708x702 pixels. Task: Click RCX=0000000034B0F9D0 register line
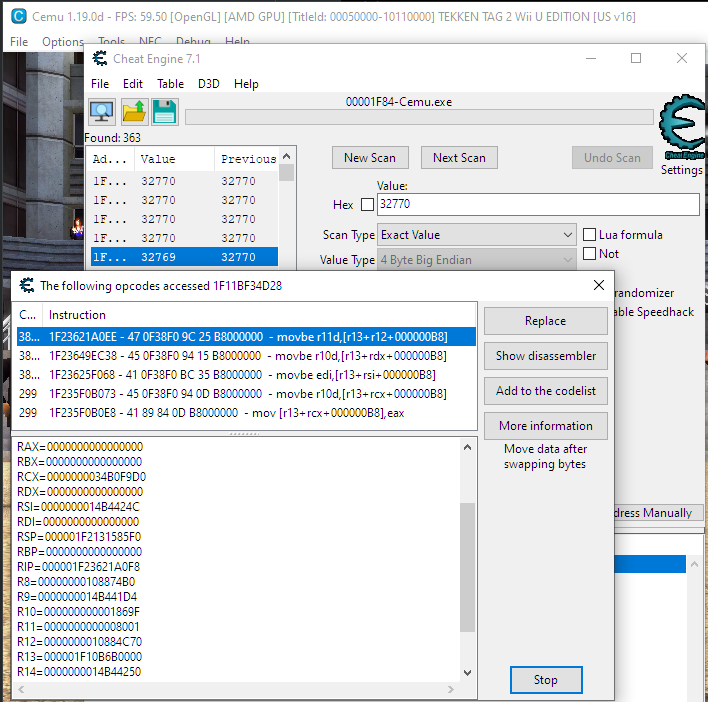pyautogui.click(x=82, y=477)
